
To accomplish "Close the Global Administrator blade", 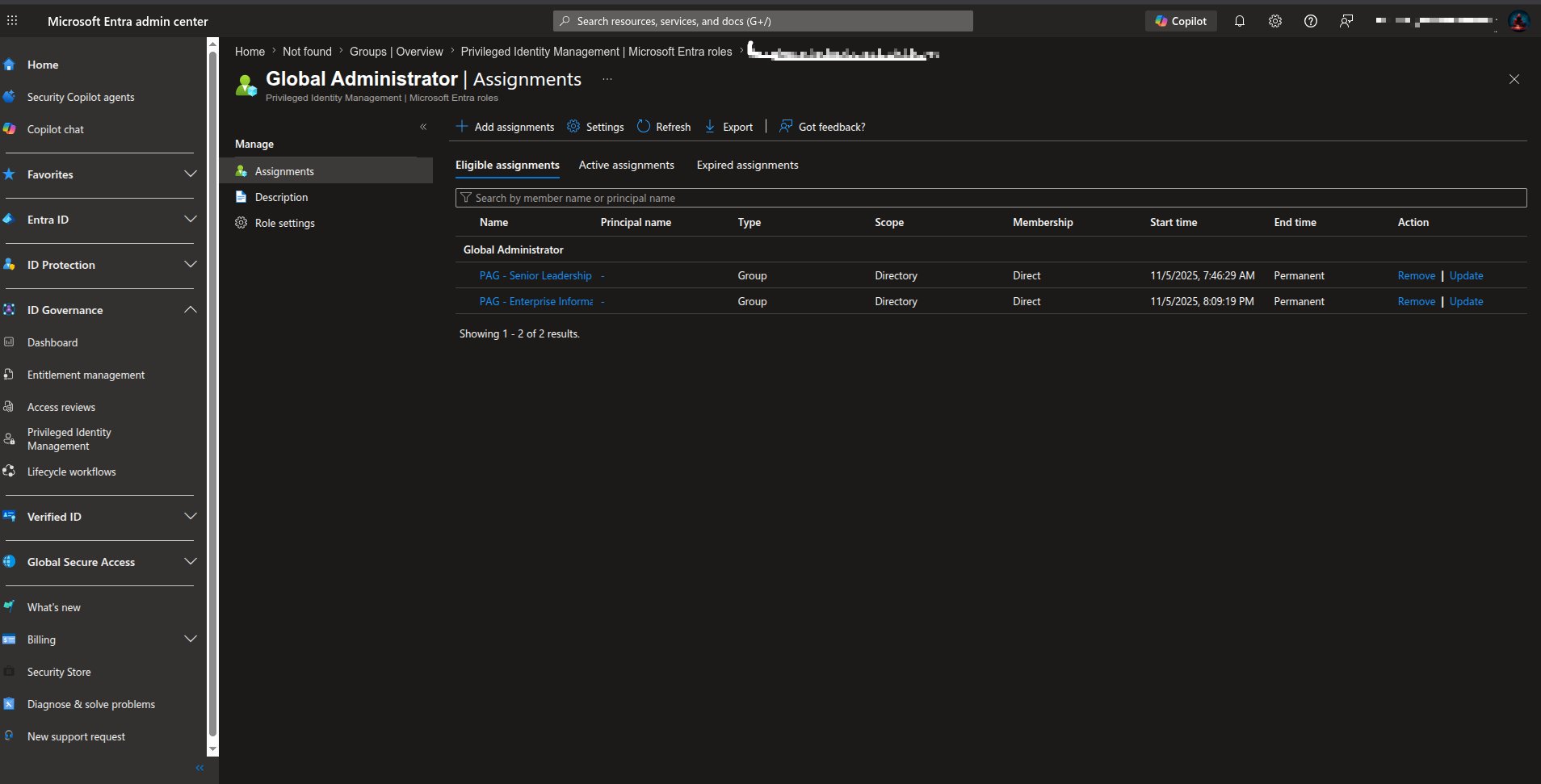I will click(x=1514, y=79).
